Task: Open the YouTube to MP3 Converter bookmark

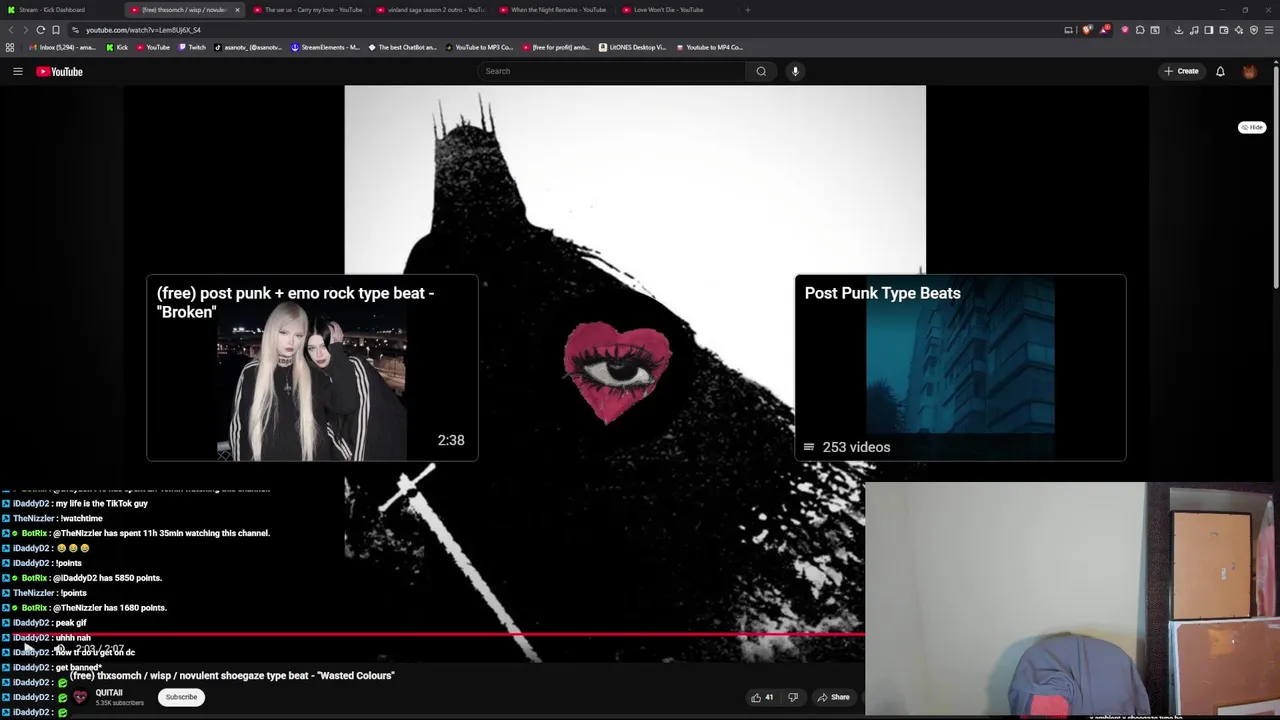Action: pyautogui.click(x=479, y=47)
